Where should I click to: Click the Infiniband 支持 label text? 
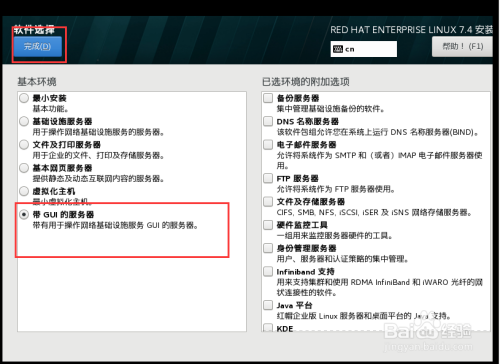[305, 272]
